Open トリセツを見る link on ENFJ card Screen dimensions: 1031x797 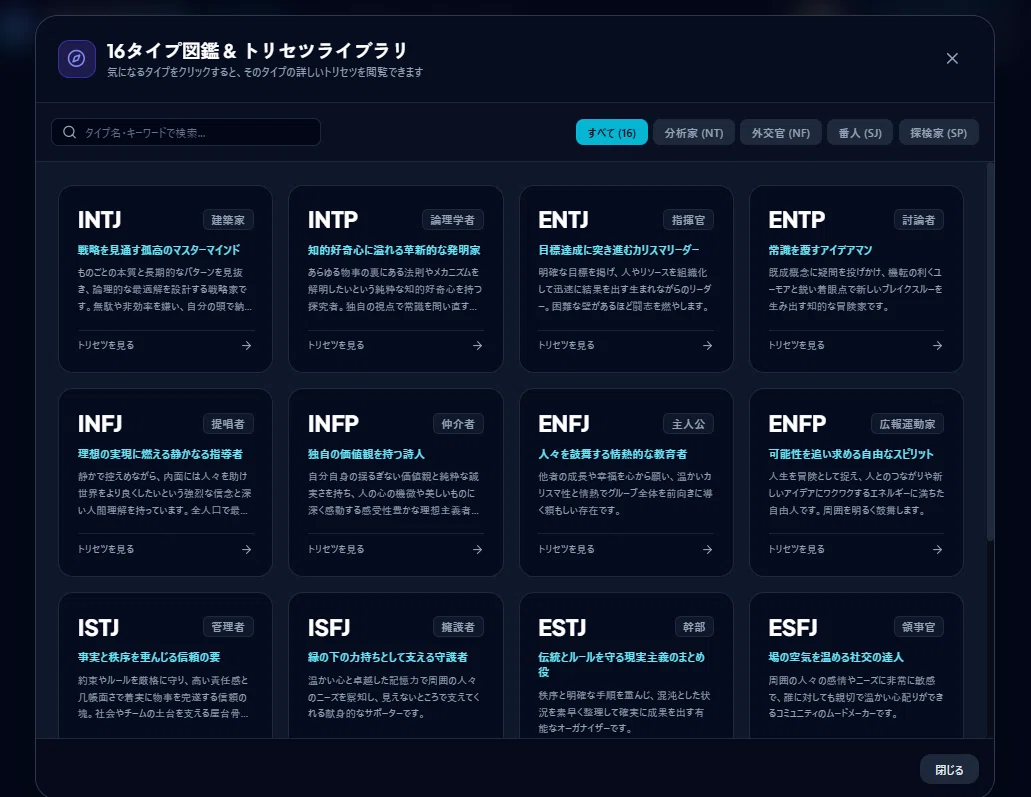pyautogui.click(x=566, y=549)
